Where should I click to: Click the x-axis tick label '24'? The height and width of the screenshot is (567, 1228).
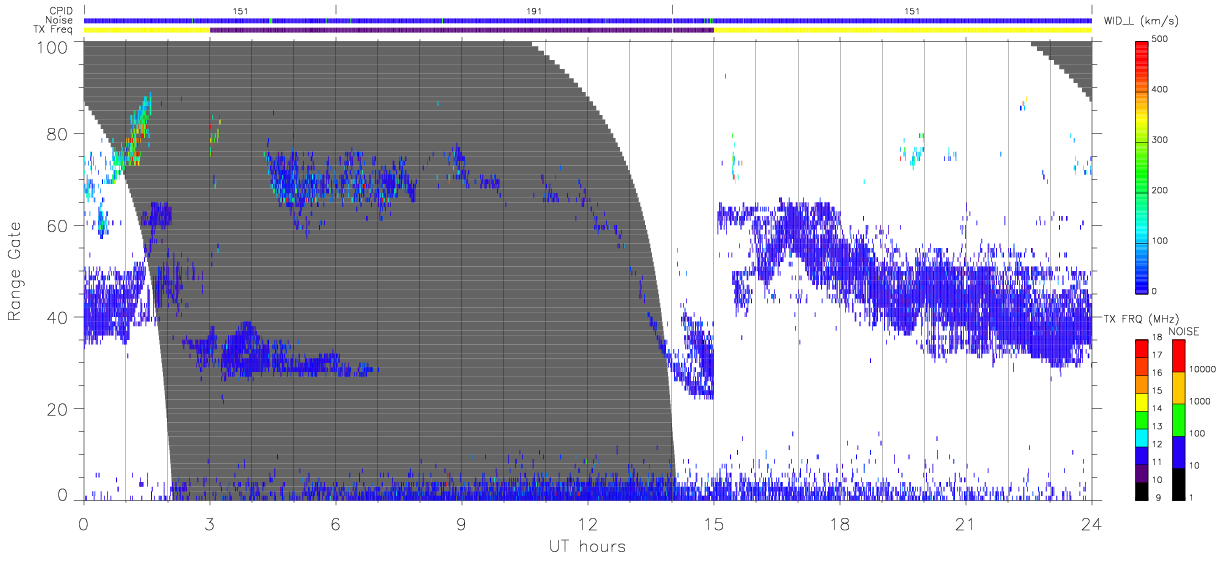tap(1092, 525)
